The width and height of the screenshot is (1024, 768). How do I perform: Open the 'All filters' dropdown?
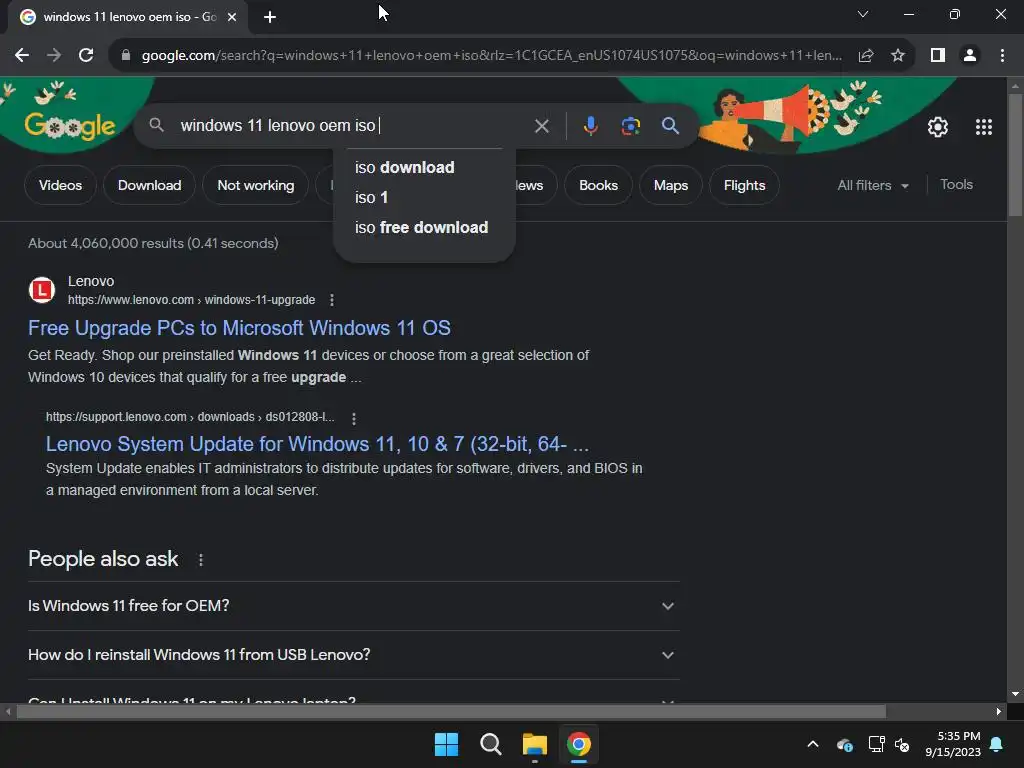[x=873, y=185]
